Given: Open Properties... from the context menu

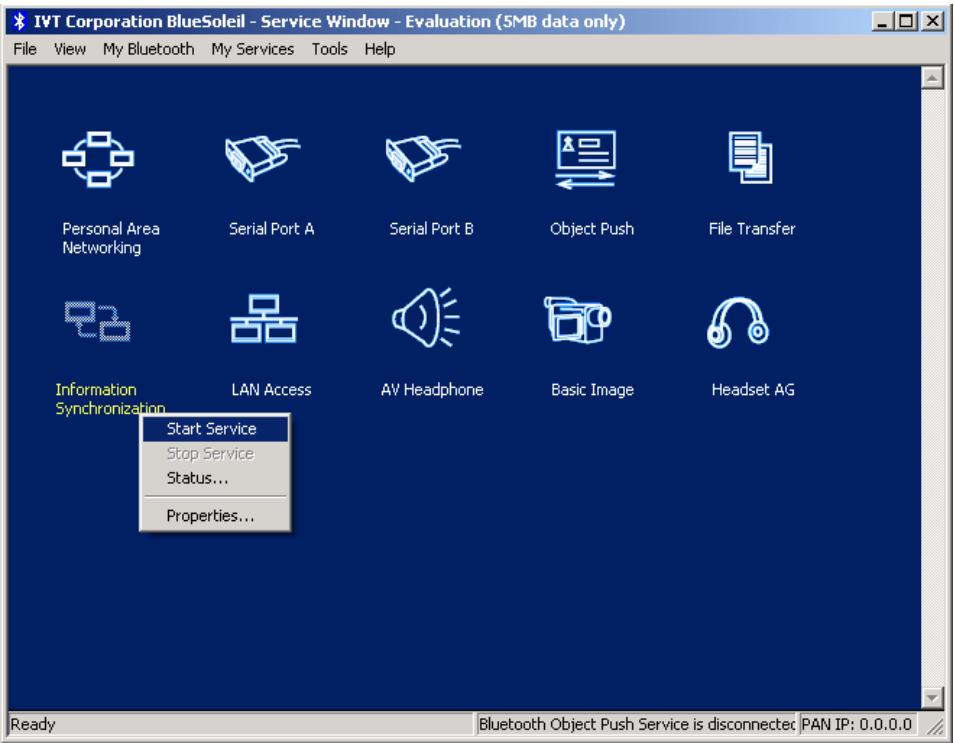Looking at the screenshot, I should click(x=215, y=516).
